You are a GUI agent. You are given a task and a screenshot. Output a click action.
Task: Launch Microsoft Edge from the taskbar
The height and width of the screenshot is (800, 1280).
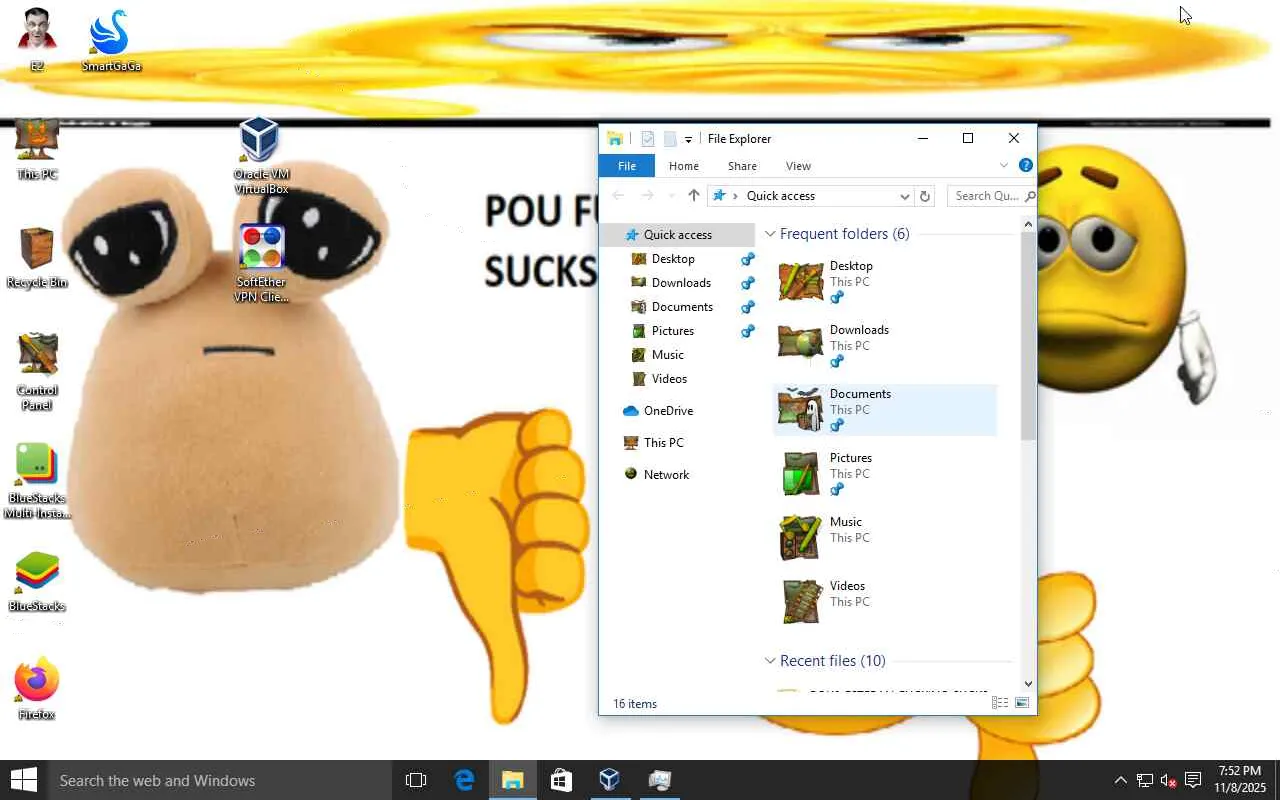coord(464,780)
